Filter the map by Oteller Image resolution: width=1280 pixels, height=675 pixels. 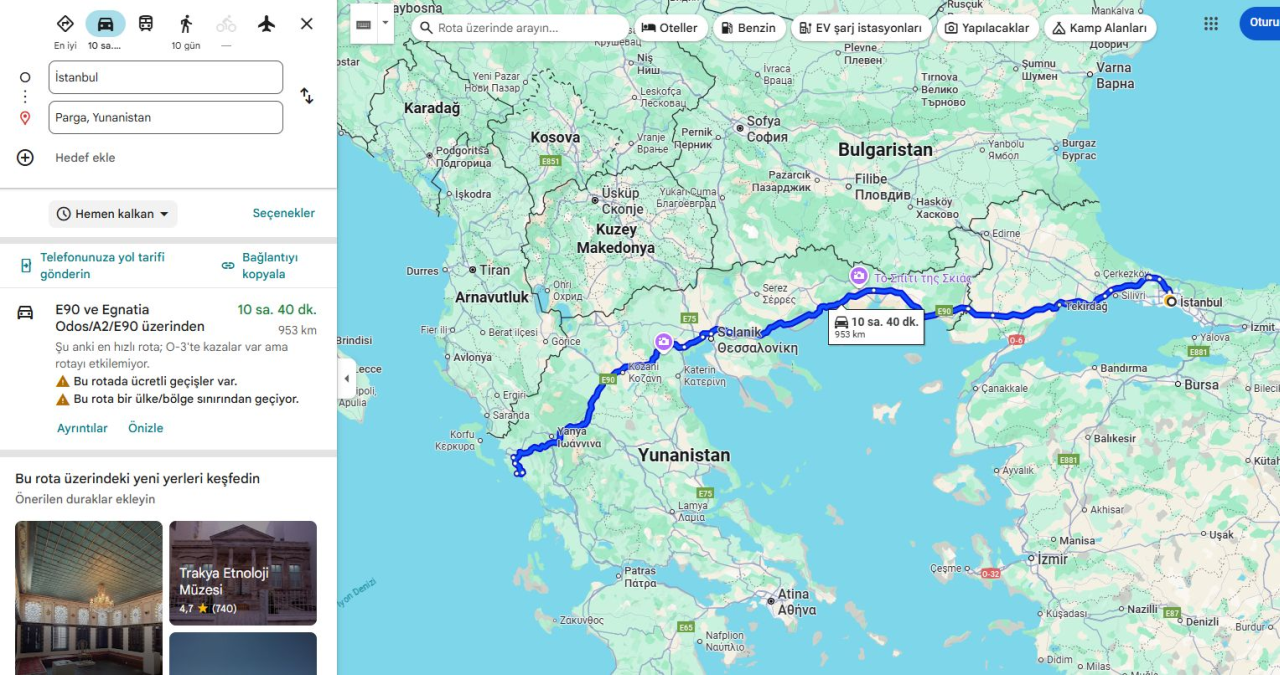point(670,28)
